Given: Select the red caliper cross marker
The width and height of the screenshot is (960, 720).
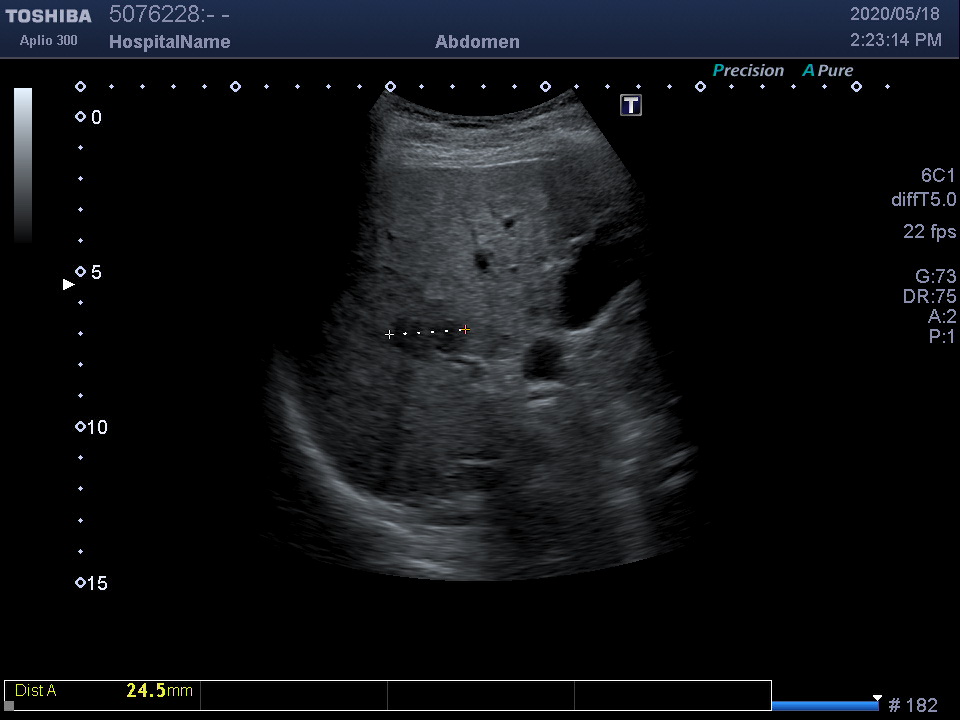Looking at the screenshot, I should tap(465, 329).
